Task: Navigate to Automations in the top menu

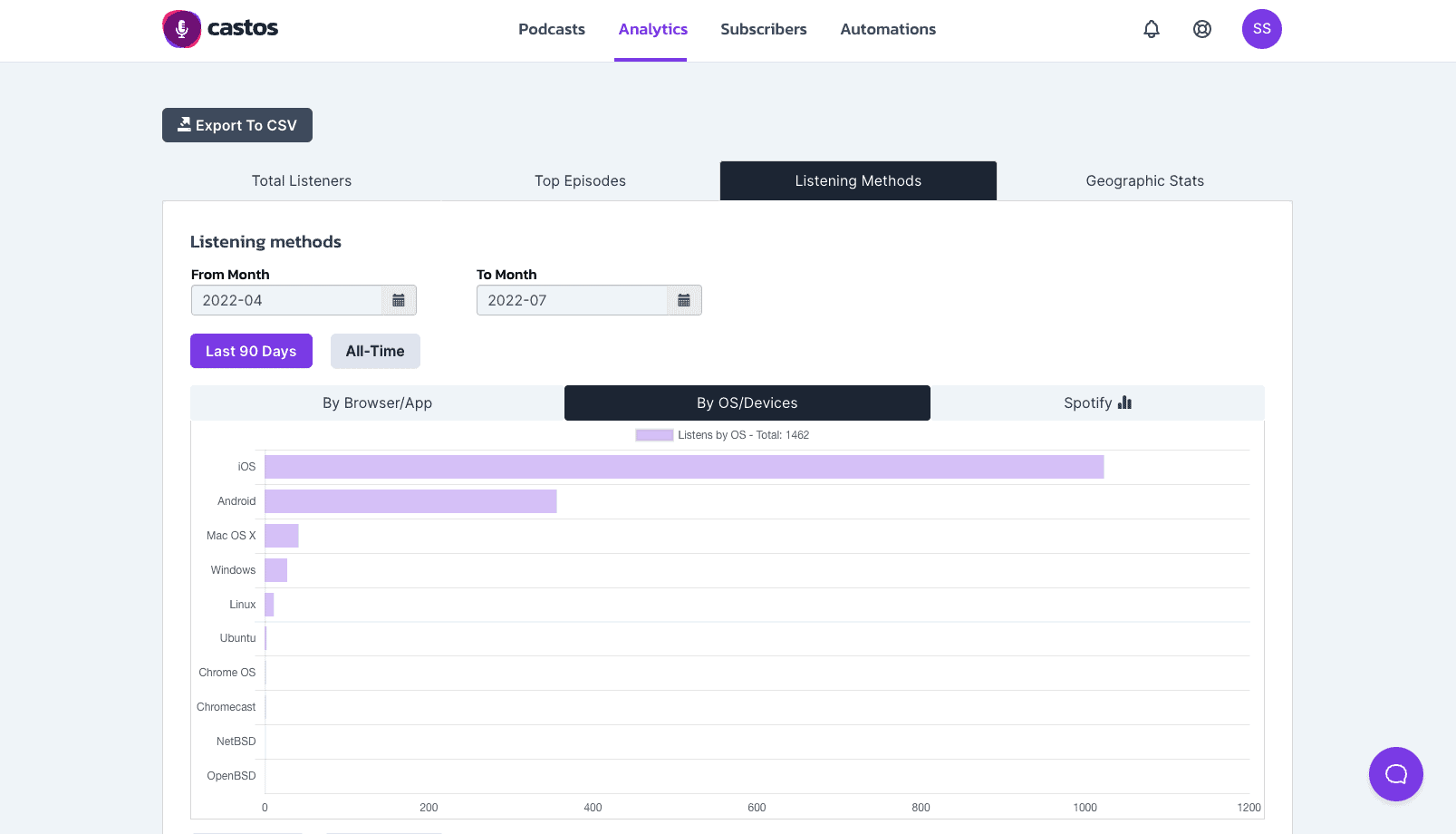Action: point(888,29)
